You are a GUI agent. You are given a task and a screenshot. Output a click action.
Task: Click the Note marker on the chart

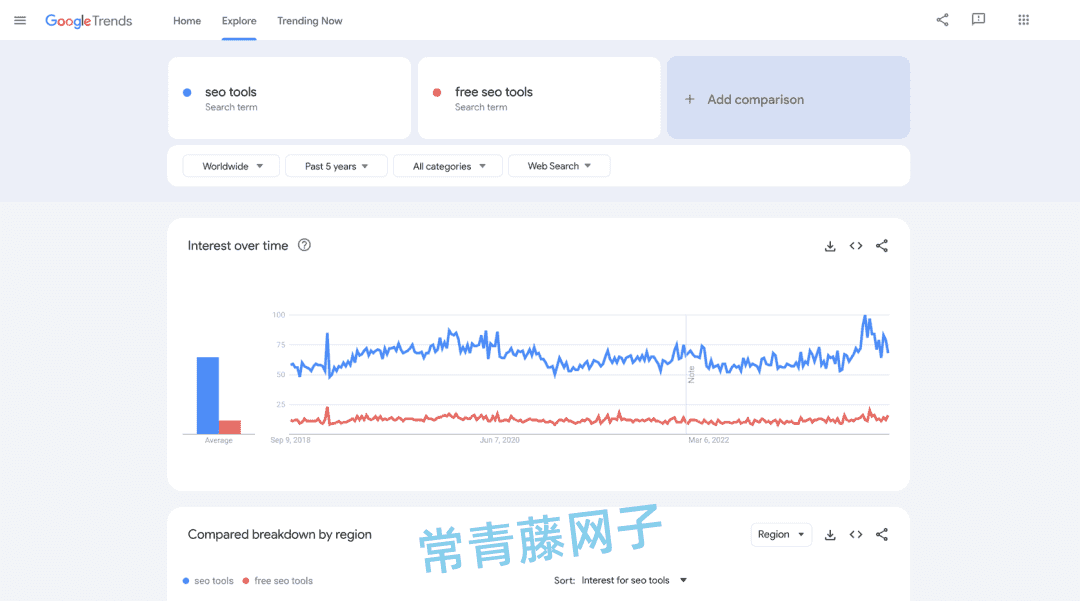[x=691, y=375]
